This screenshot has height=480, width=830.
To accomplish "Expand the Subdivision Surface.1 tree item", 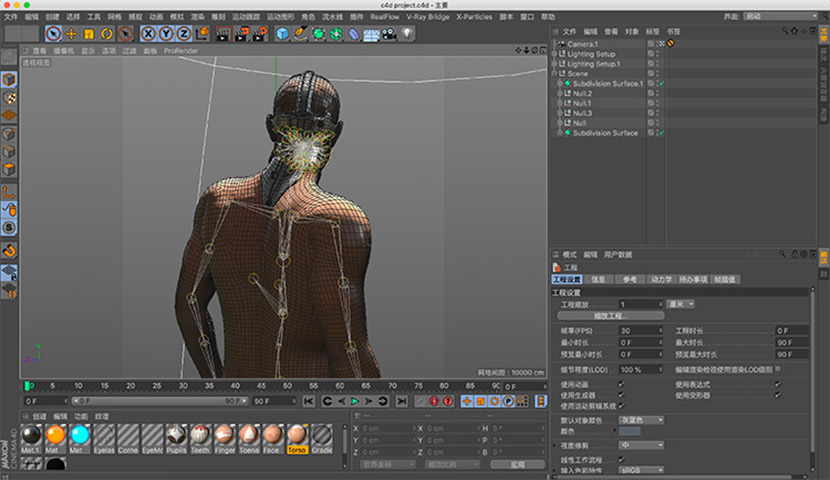I will [561, 83].
